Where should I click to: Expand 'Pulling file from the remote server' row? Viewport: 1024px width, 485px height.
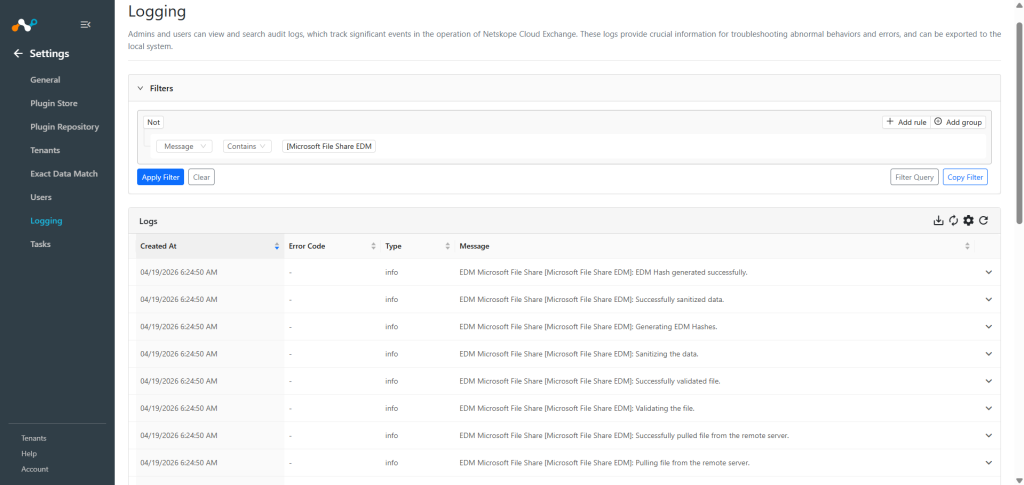point(988,462)
